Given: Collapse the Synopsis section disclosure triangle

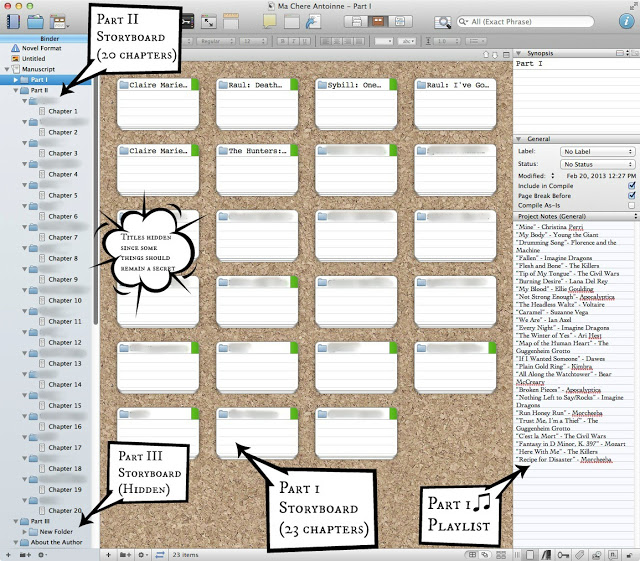Looking at the screenshot, I should point(519,52).
